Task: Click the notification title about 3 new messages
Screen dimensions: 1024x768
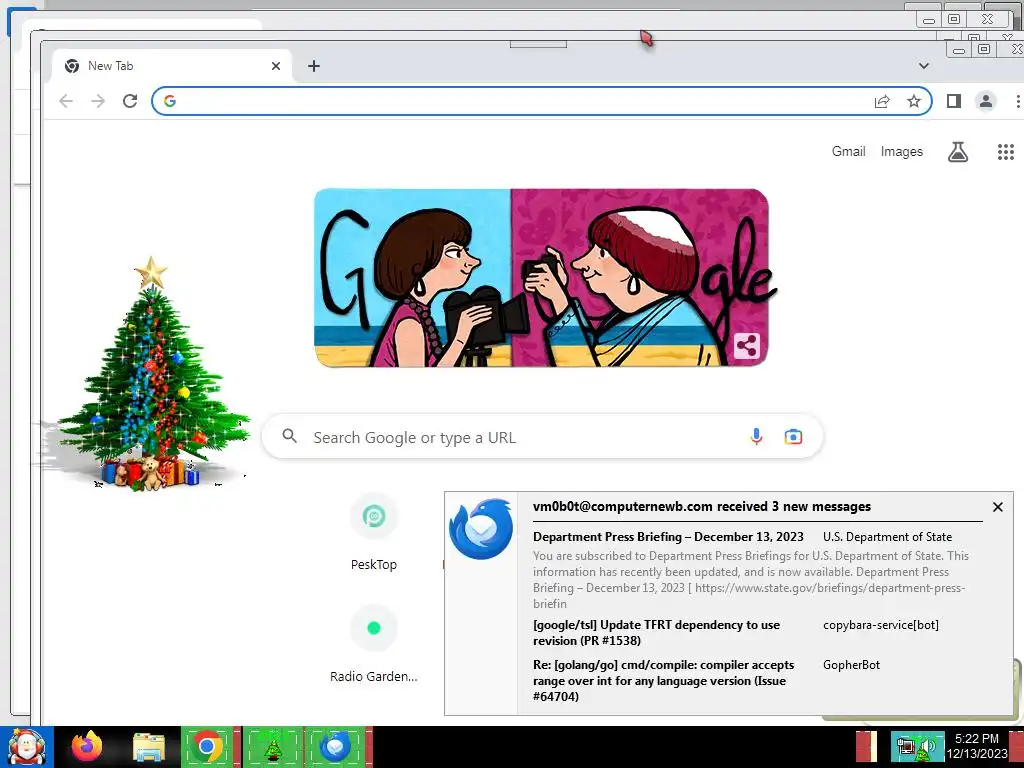Action: (701, 507)
